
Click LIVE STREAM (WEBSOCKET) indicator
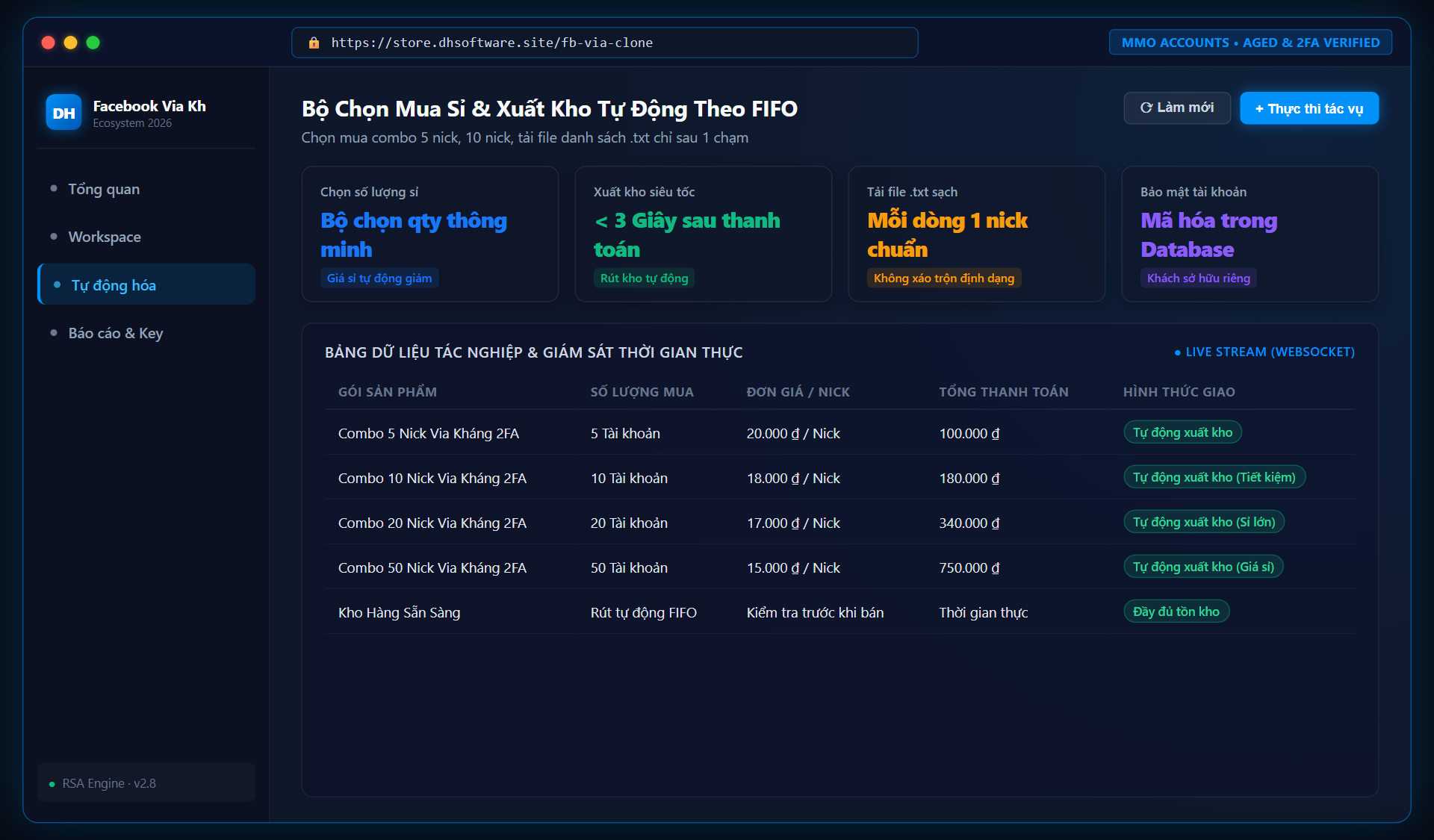point(1264,352)
